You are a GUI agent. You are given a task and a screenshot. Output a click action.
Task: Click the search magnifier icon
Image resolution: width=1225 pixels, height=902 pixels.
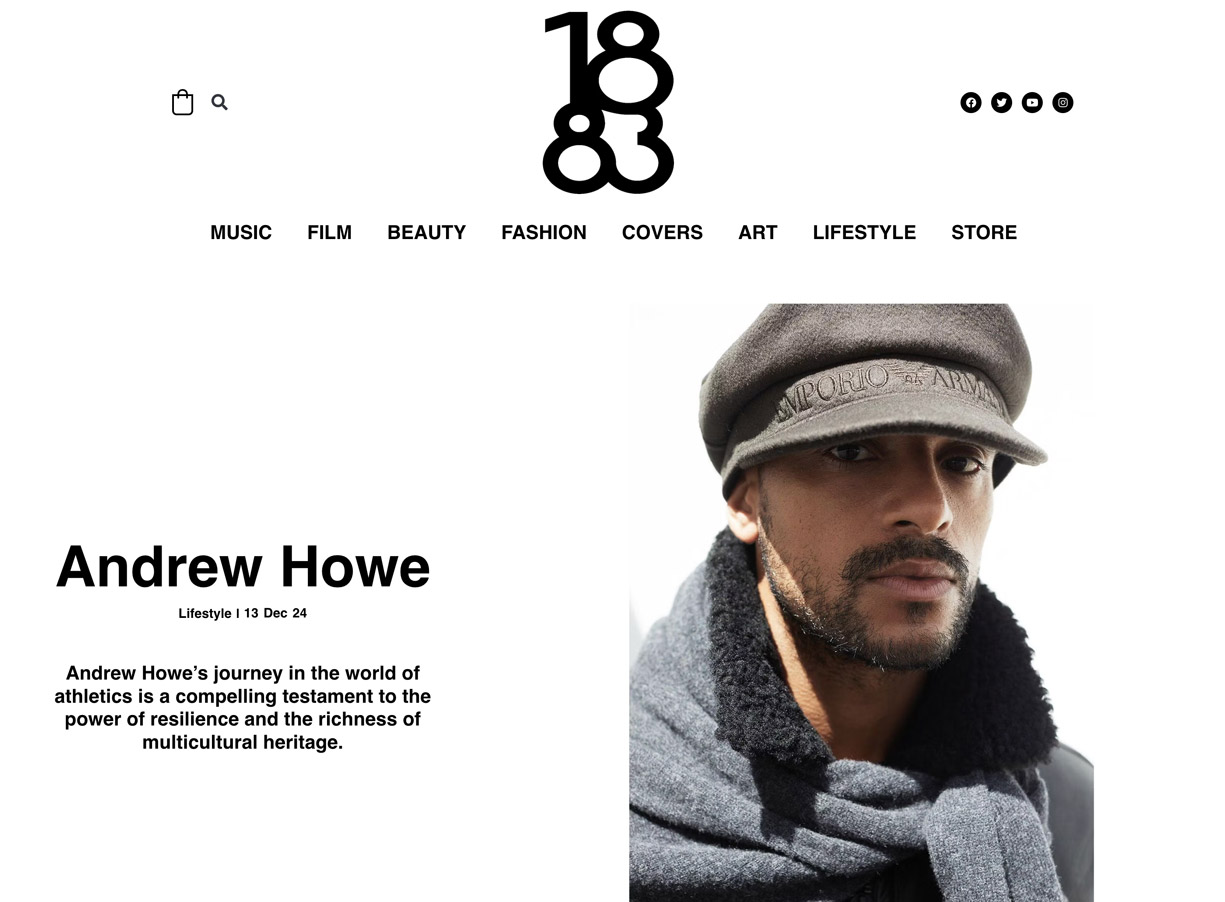tap(219, 102)
